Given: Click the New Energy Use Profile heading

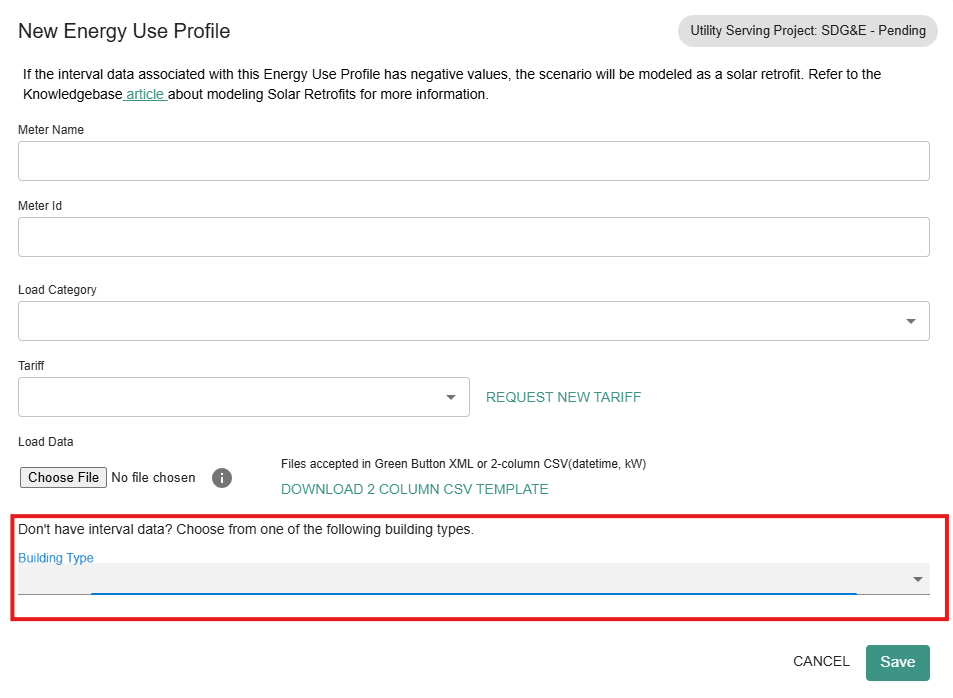Looking at the screenshot, I should click(x=124, y=31).
